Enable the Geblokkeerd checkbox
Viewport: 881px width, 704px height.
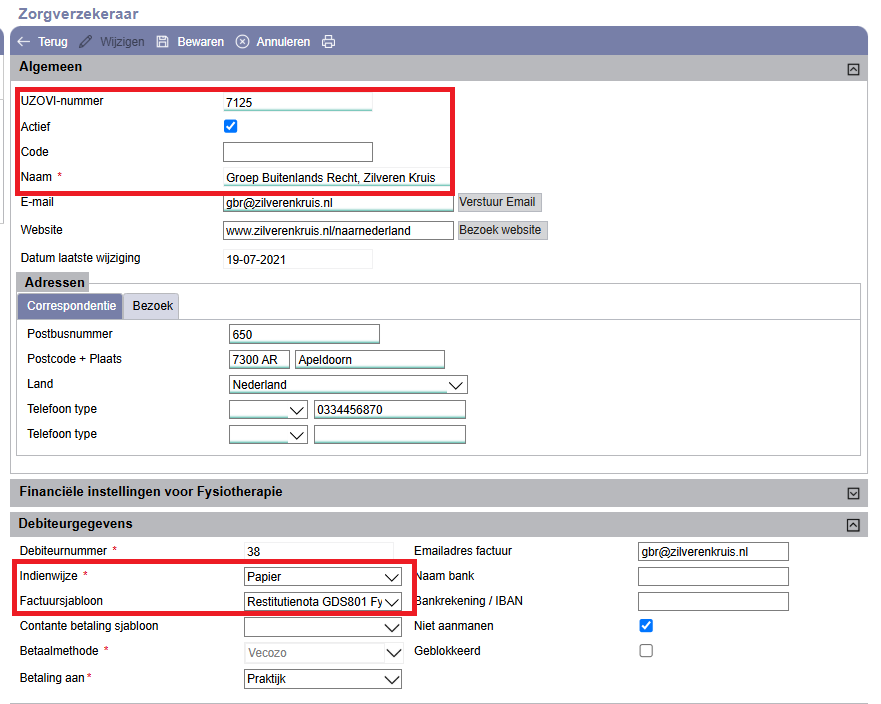(646, 651)
